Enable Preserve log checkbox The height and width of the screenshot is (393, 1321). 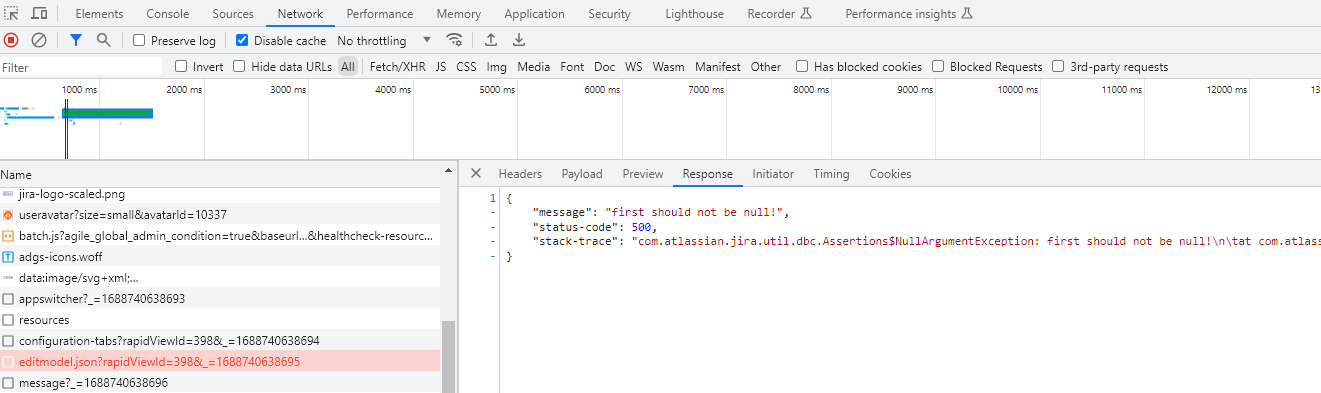click(139, 41)
